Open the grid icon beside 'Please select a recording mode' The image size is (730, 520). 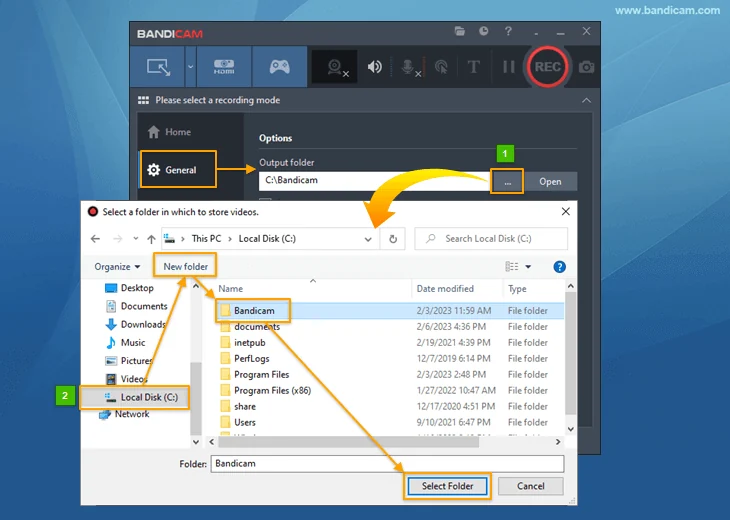[143, 100]
